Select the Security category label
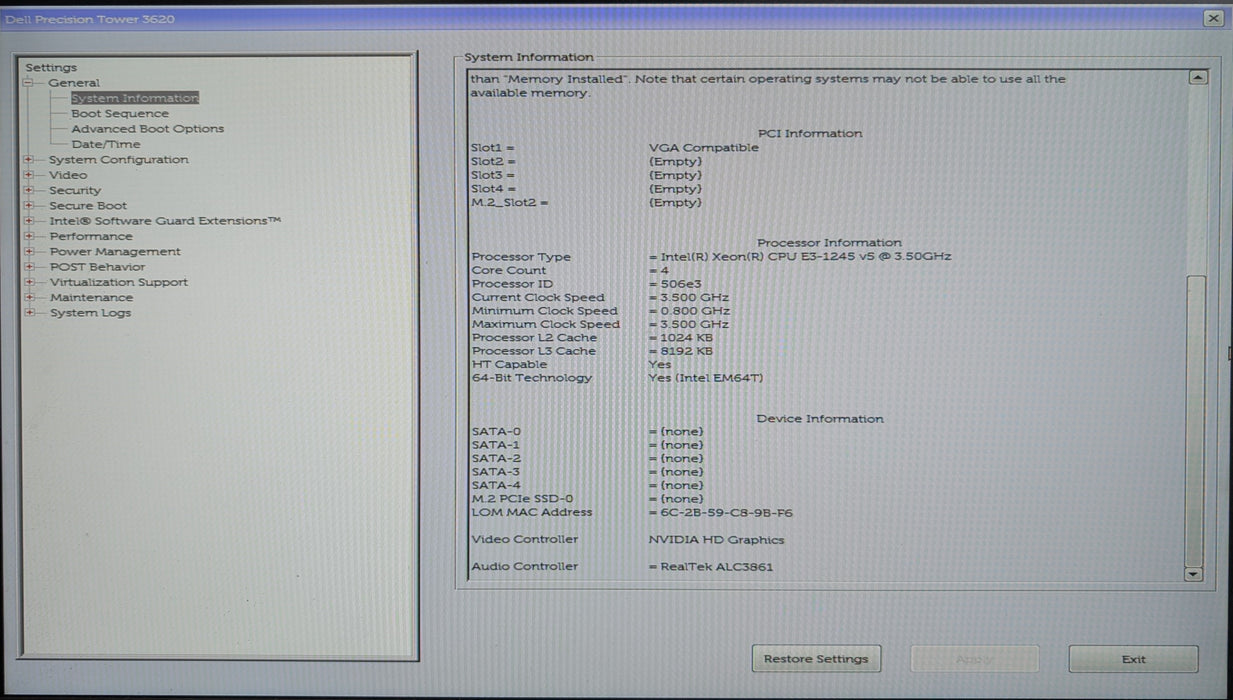The width and height of the screenshot is (1233, 700). 75,190
